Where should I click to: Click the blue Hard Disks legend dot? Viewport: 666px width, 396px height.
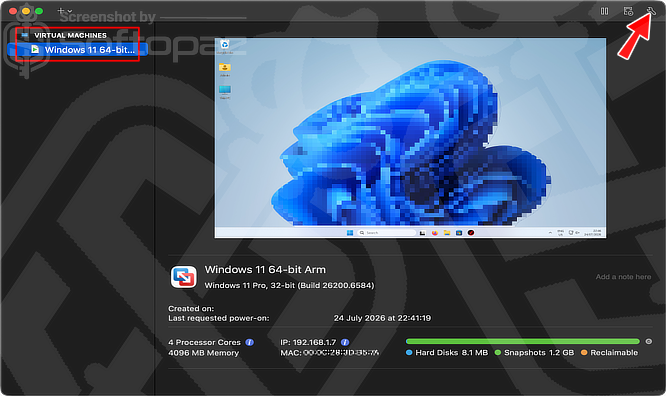(409, 352)
